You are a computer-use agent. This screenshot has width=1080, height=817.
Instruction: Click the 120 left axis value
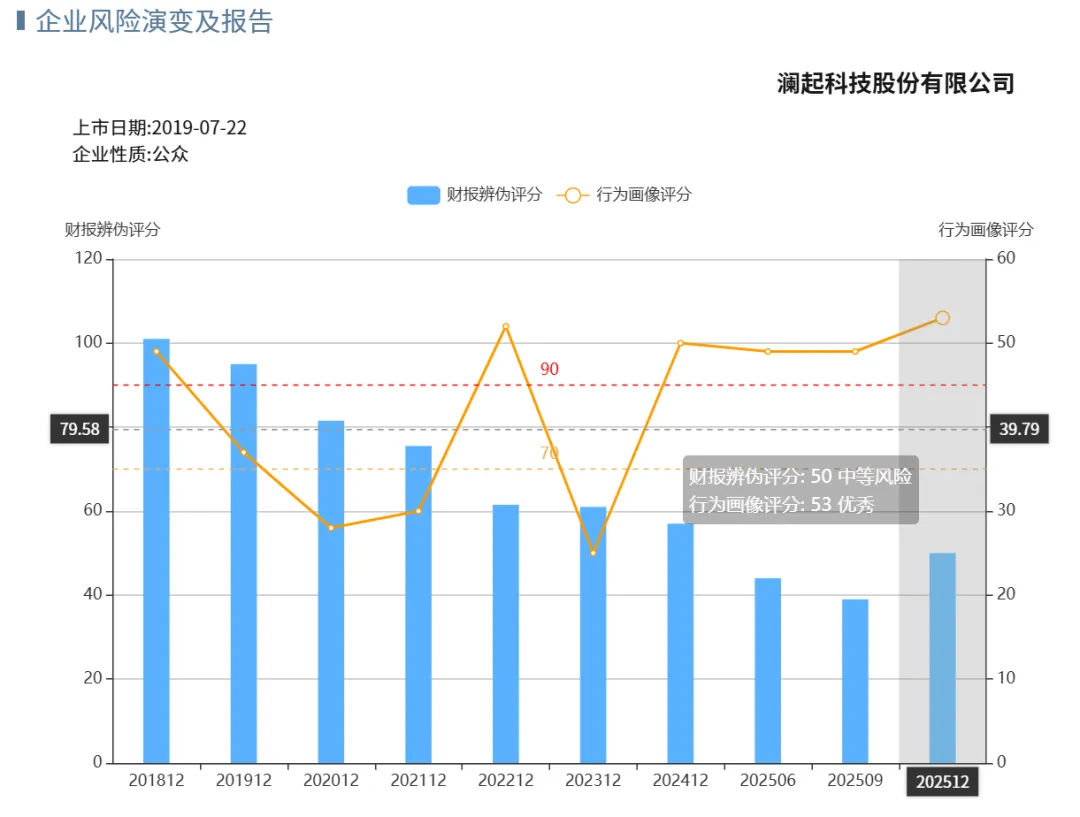point(88,258)
